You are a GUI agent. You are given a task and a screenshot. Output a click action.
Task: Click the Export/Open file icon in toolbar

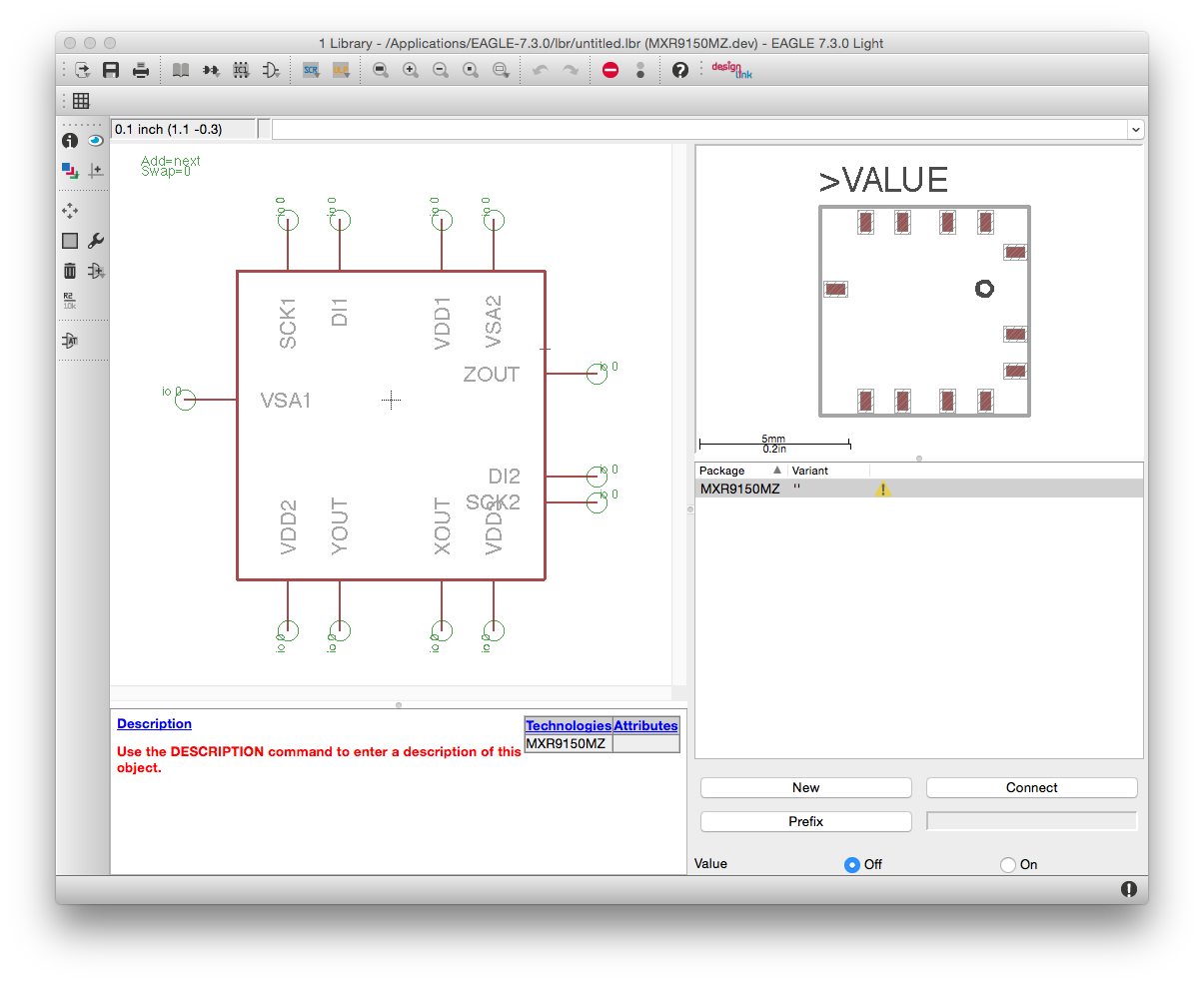(x=83, y=70)
